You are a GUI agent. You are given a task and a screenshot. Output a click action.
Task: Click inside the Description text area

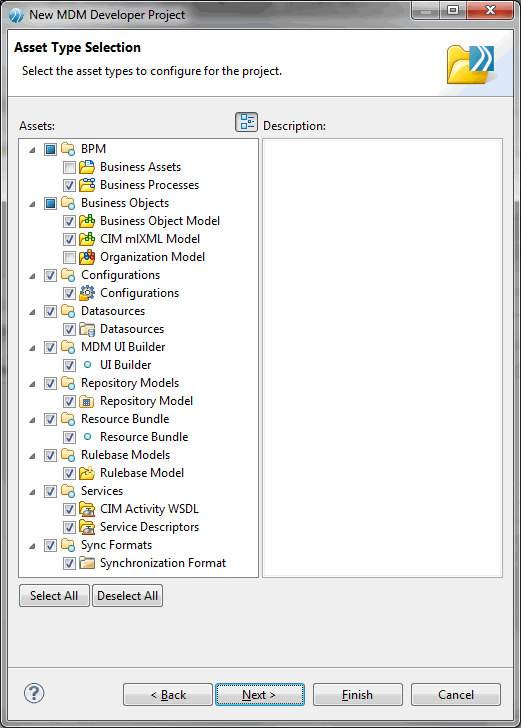click(x=382, y=358)
